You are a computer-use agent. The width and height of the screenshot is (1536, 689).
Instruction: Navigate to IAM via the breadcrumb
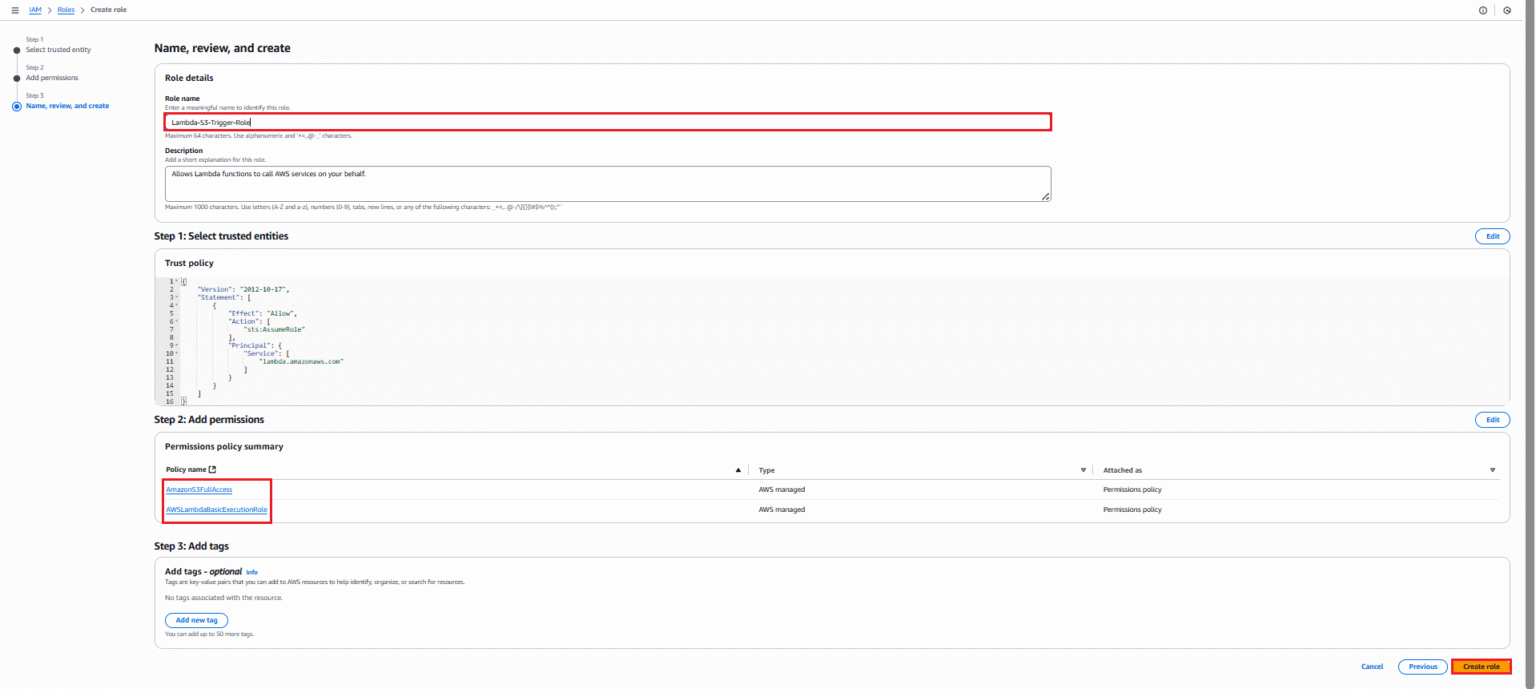click(35, 9)
